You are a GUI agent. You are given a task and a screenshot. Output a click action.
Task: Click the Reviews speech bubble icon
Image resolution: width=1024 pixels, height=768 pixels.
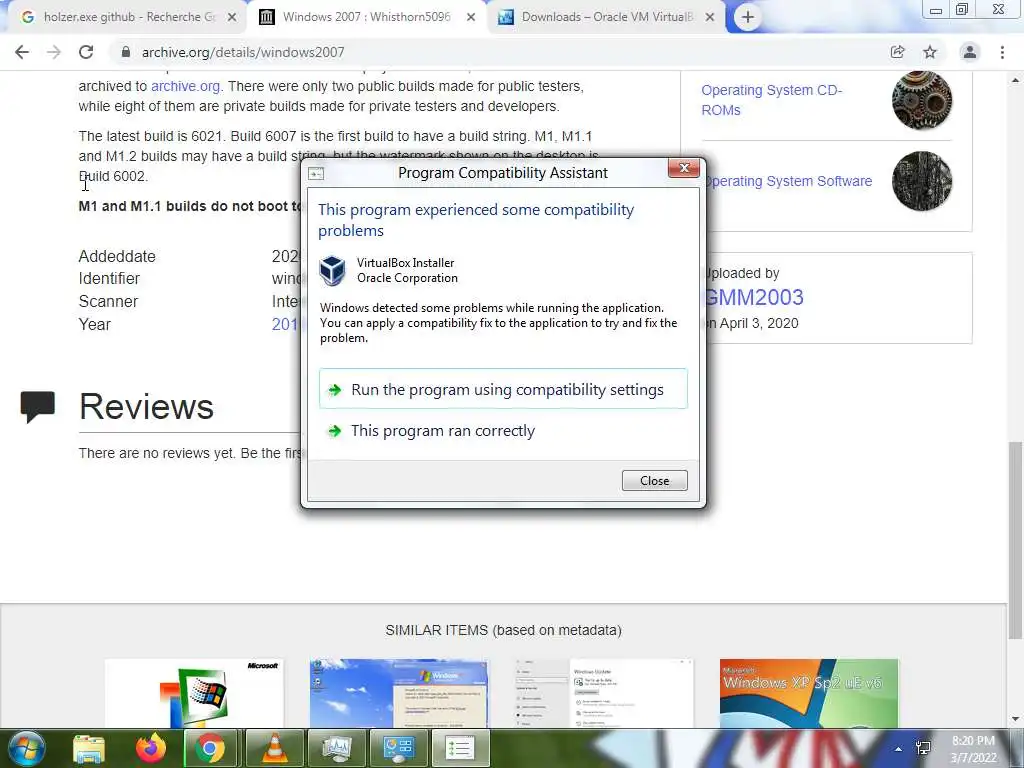point(38,407)
